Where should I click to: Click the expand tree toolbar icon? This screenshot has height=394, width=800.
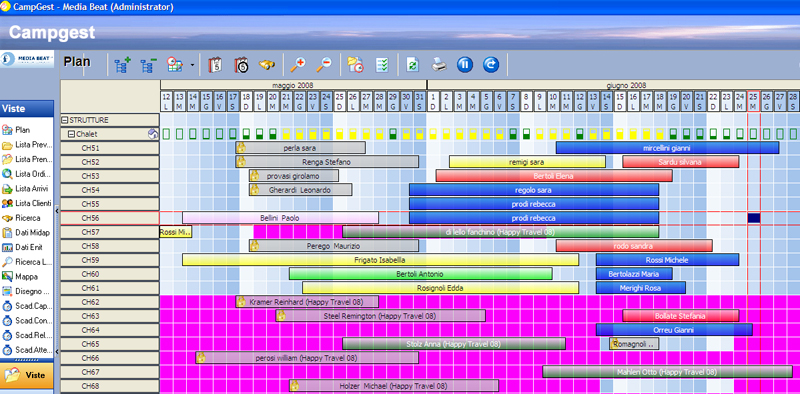(x=122, y=64)
